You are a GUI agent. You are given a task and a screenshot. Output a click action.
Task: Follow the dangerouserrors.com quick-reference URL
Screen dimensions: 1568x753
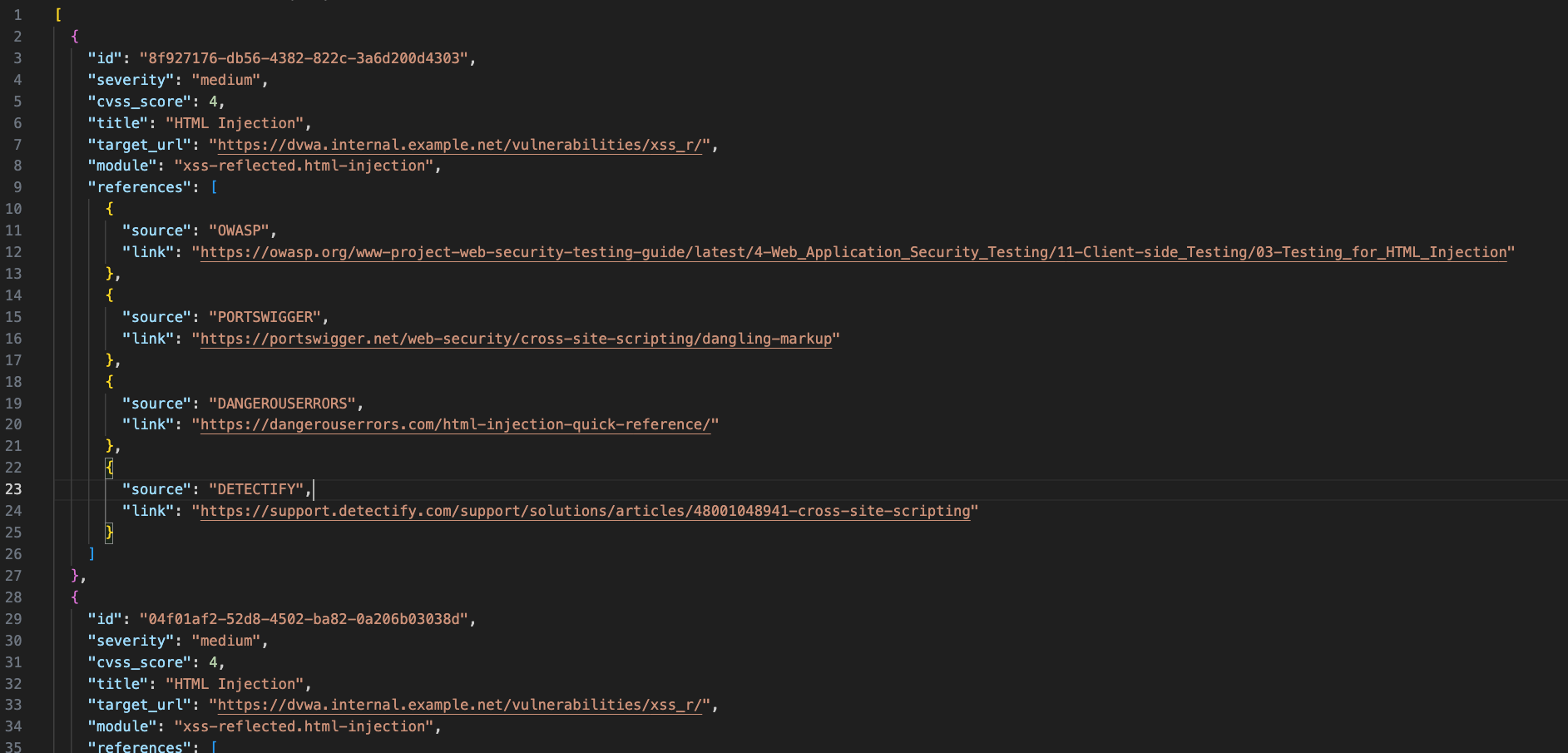pos(455,424)
